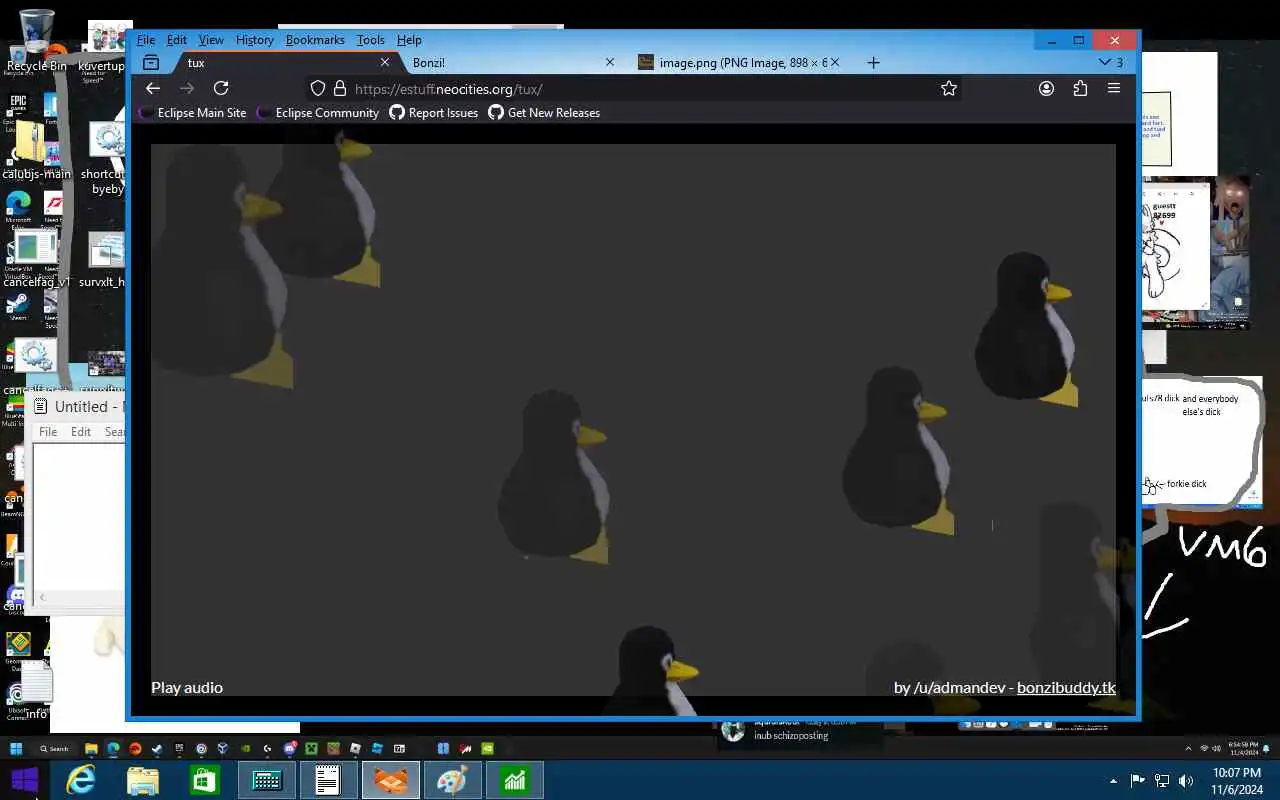Open Get New Releases bookmark
Image resolution: width=1280 pixels, height=800 pixels.
(x=544, y=113)
